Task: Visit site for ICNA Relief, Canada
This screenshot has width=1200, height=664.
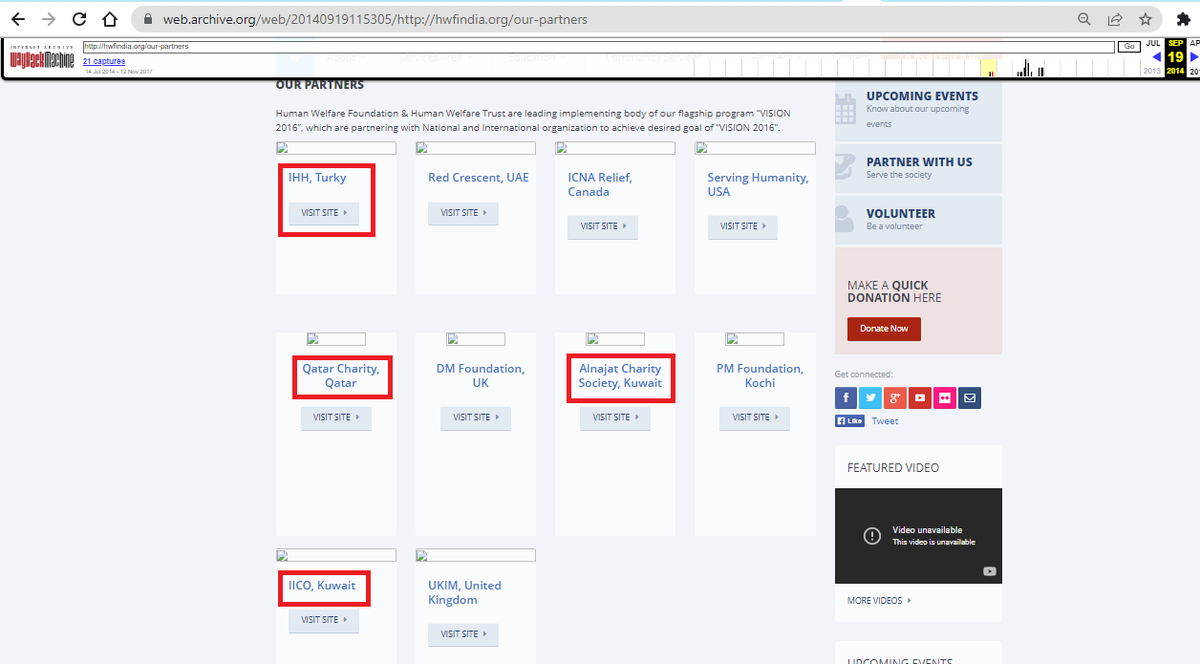Action: (x=603, y=226)
